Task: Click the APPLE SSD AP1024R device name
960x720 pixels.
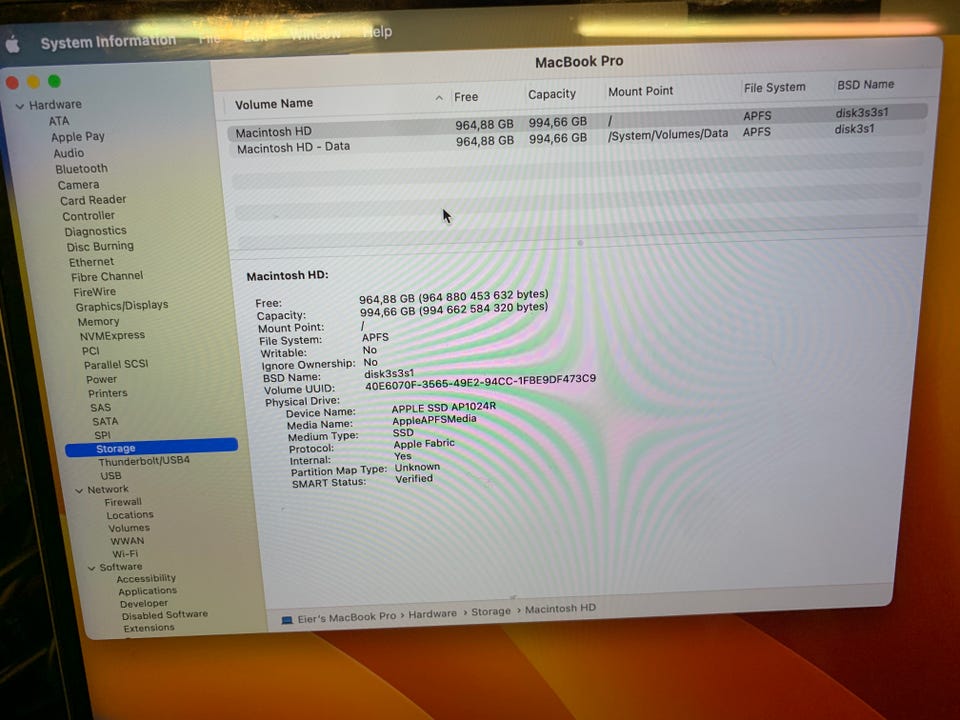Action: pyautogui.click(x=444, y=408)
